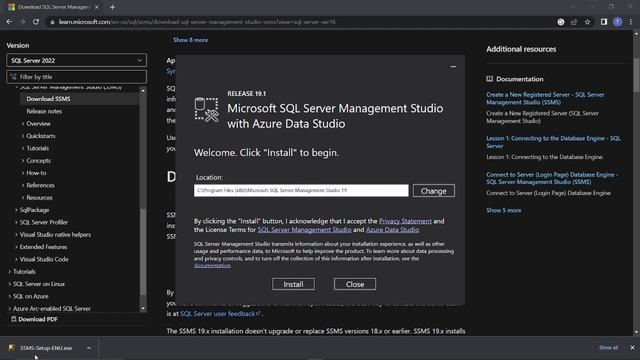Click the sidebar tree scrollbar
The image size is (640, 360).
pyautogui.click(x=142, y=251)
